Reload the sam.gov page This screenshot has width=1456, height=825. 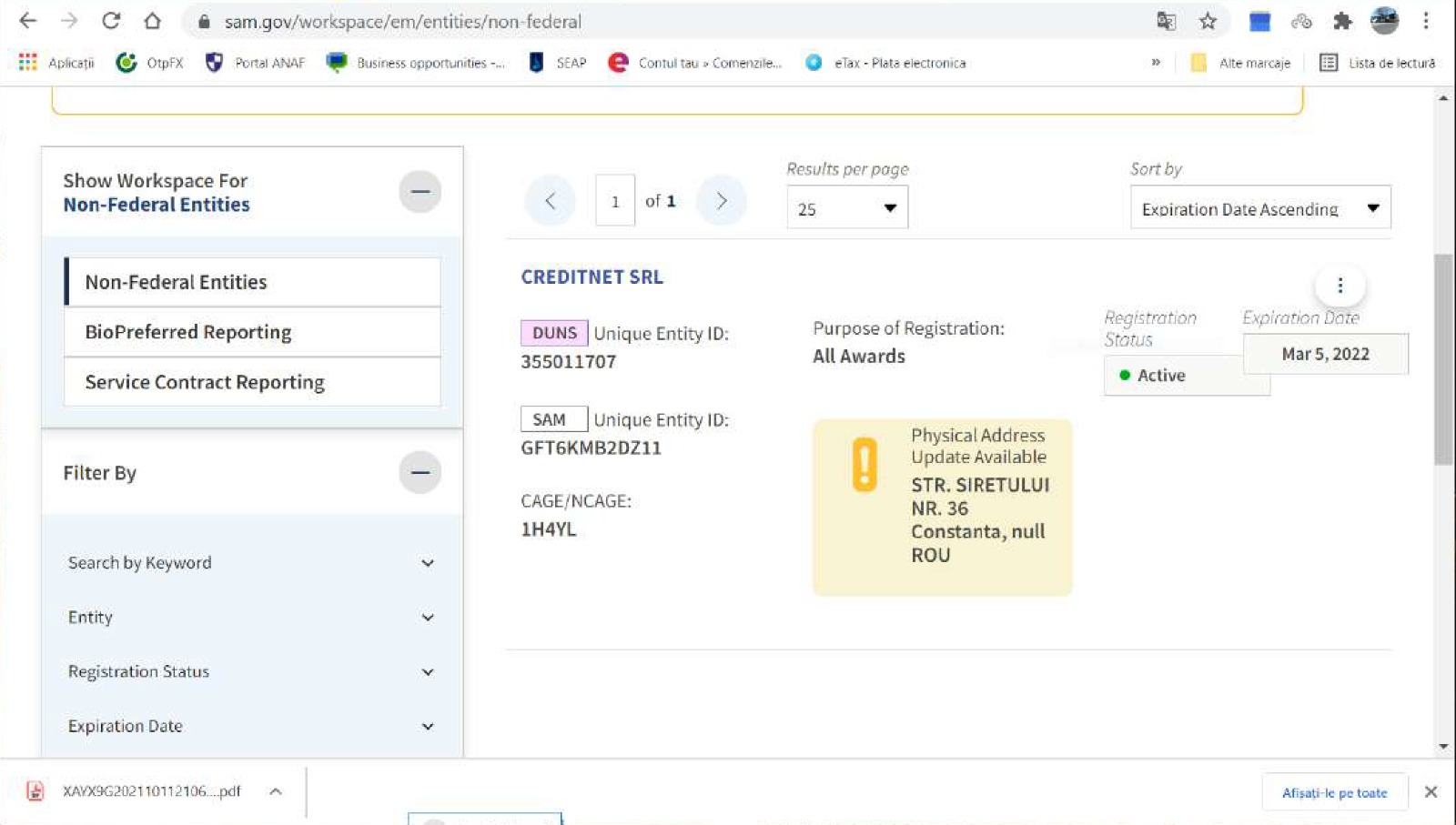(x=111, y=21)
